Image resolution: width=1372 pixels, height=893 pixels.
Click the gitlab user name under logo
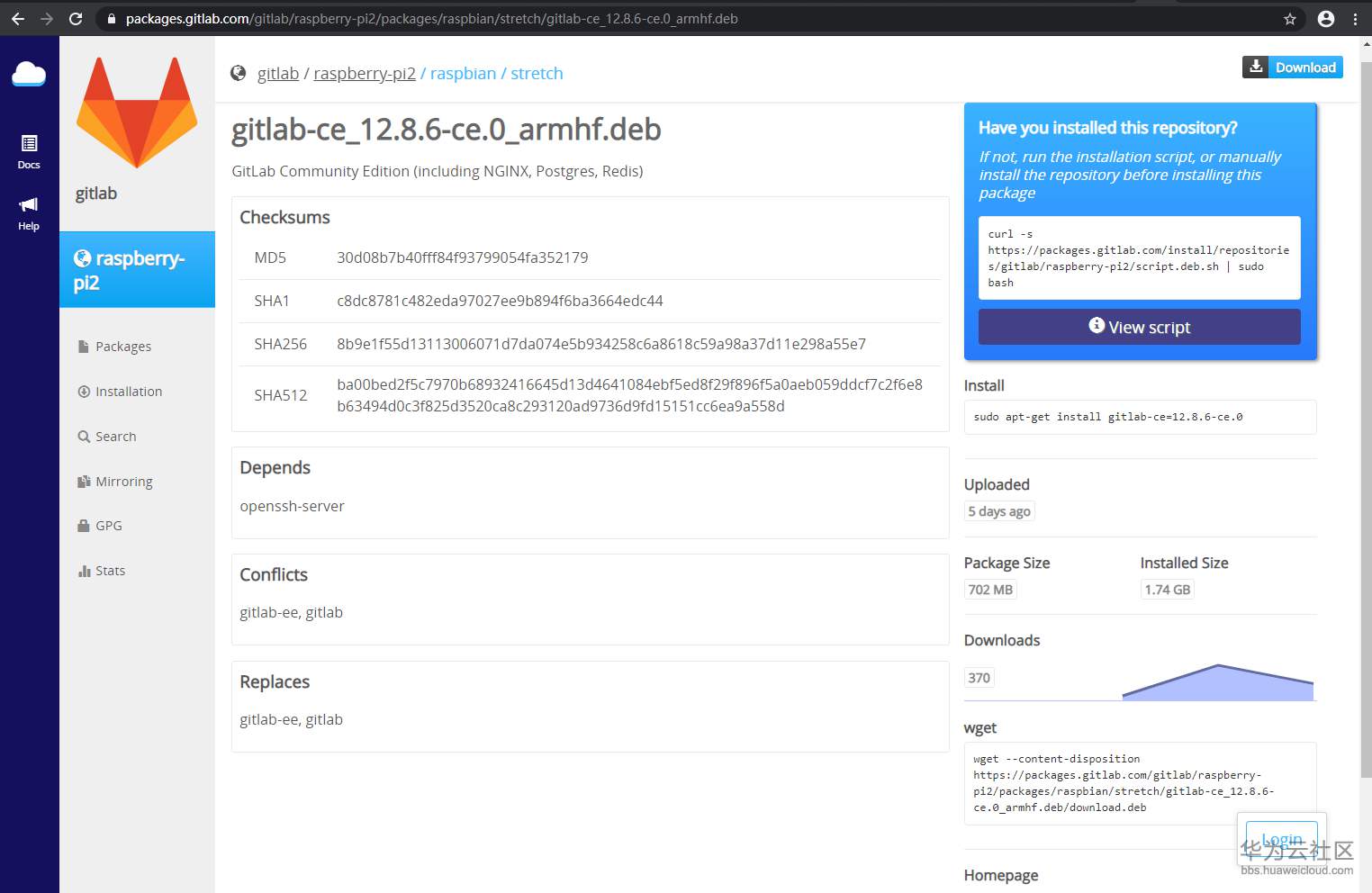(x=96, y=194)
